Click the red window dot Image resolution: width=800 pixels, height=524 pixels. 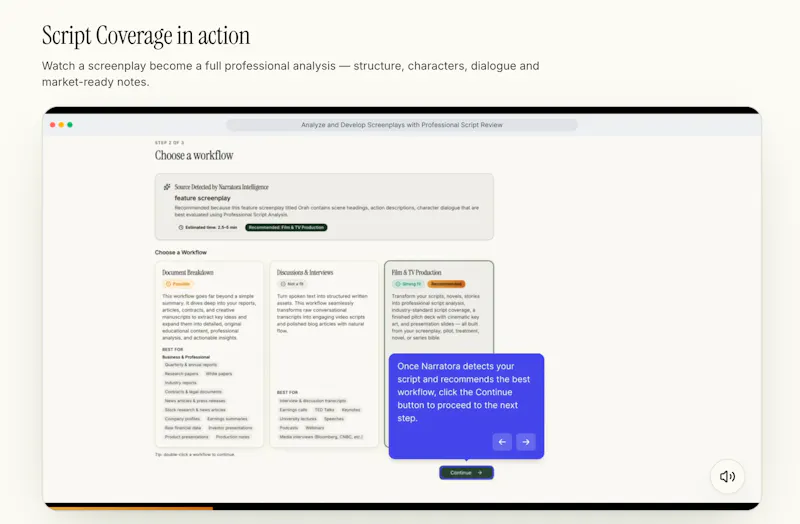pyautogui.click(x=53, y=124)
